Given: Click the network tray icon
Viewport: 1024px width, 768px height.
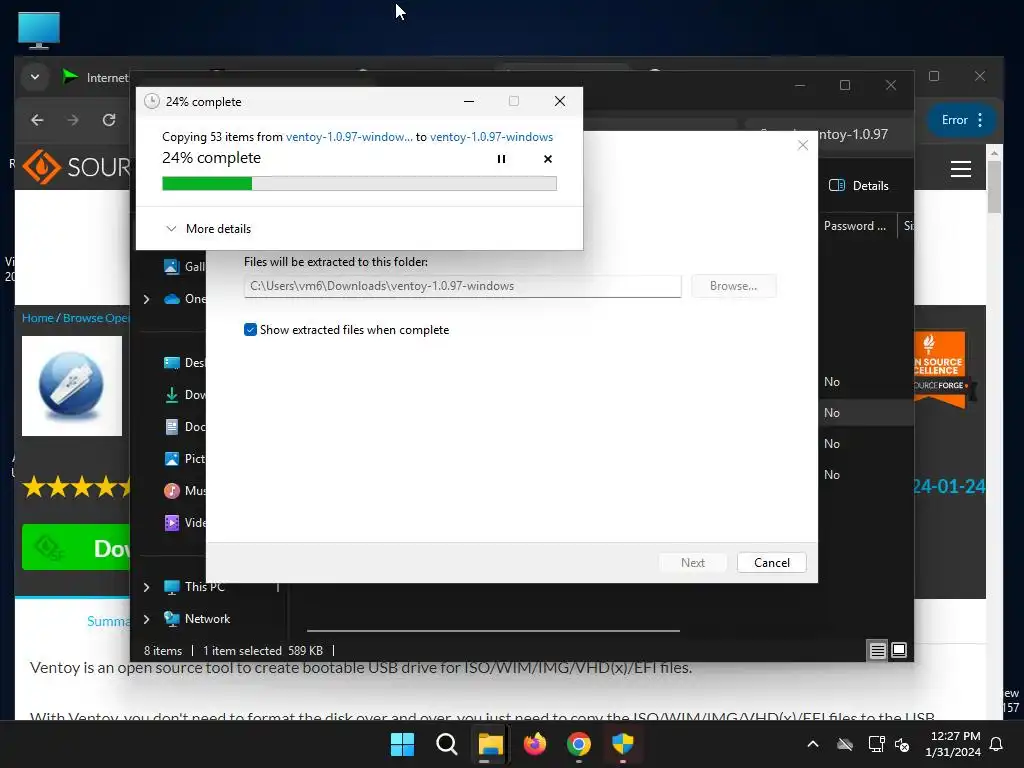Looking at the screenshot, I should 876,744.
